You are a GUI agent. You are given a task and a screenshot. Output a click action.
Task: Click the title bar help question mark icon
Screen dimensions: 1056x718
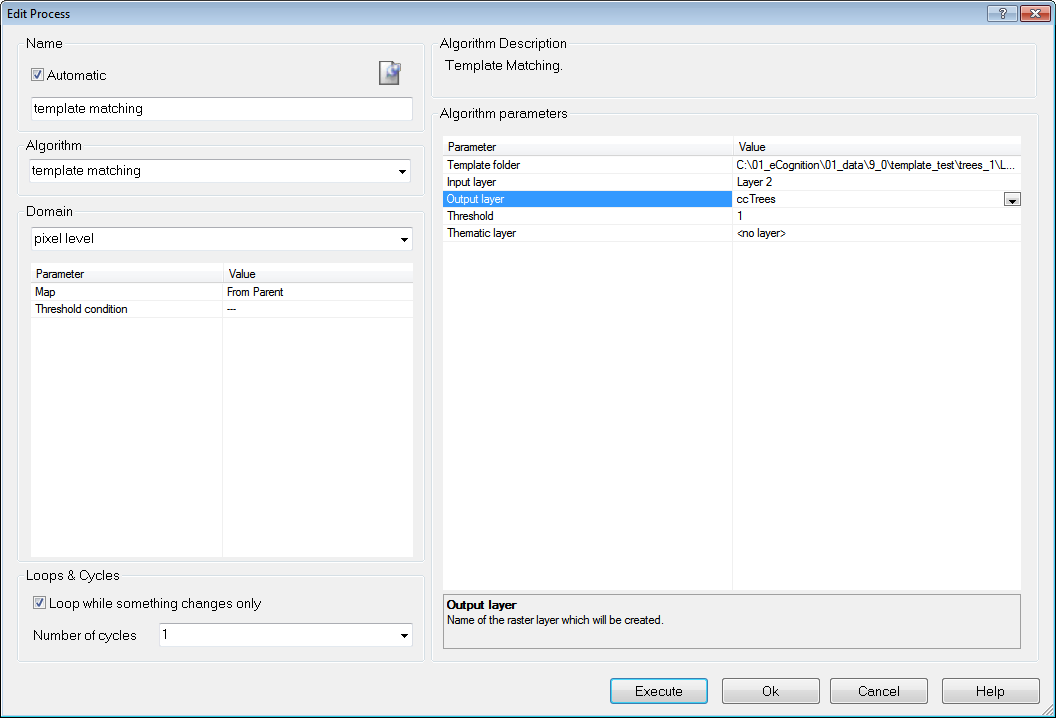[1002, 13]
